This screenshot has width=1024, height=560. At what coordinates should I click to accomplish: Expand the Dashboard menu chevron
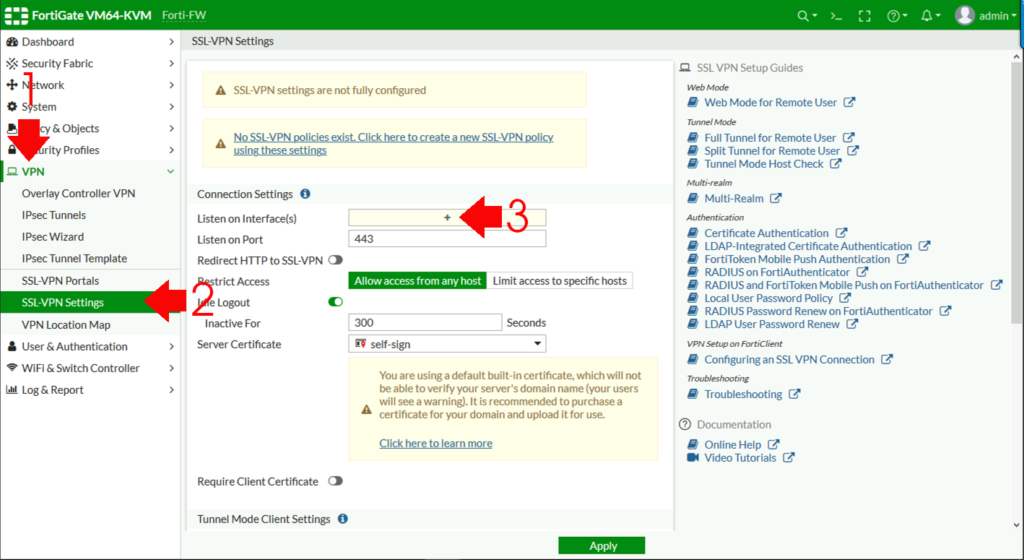point(171,42)
